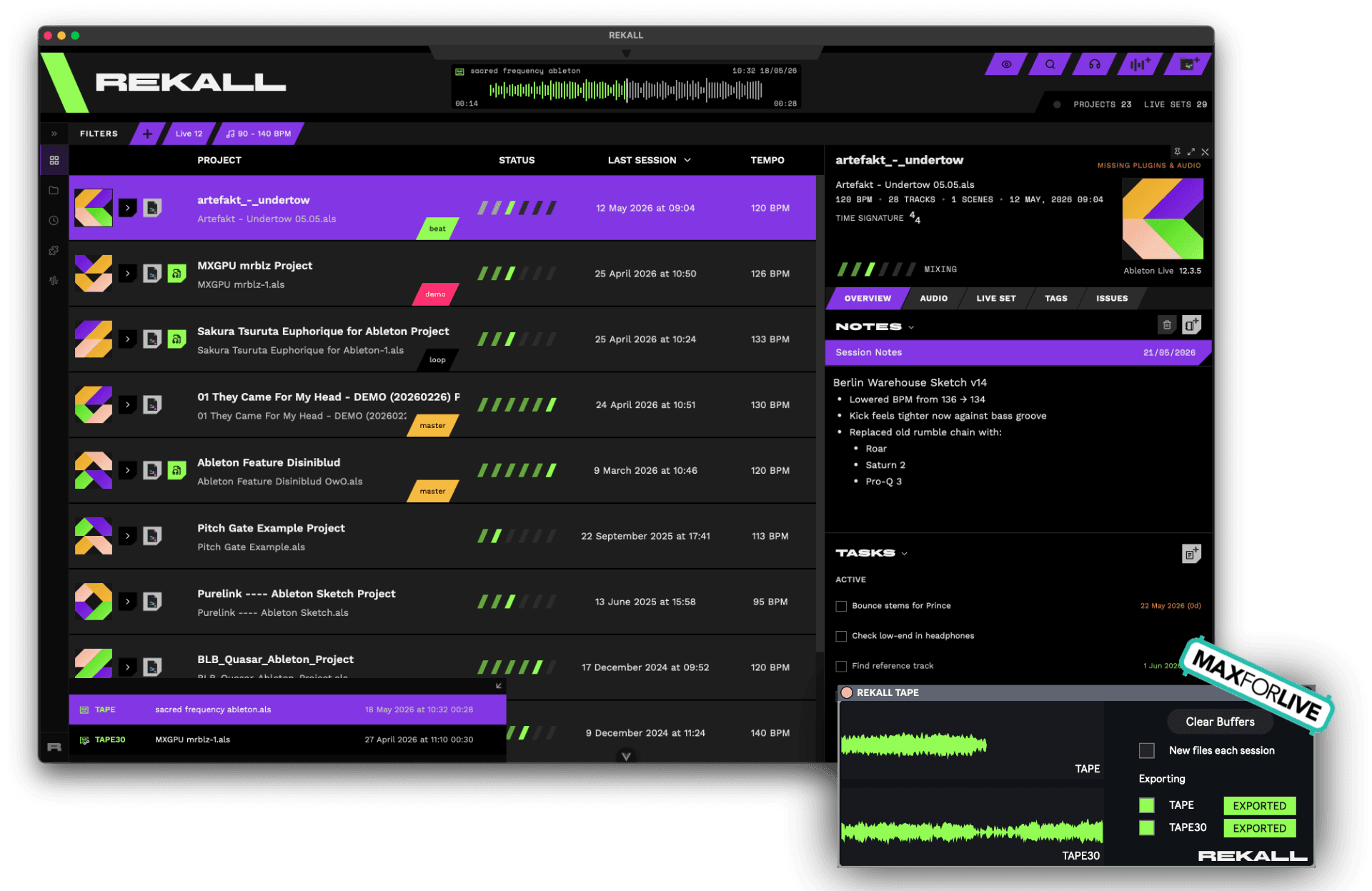Select the Session Notes entry
Viewport: 1372px width, 891px height.
point(1018,352)
